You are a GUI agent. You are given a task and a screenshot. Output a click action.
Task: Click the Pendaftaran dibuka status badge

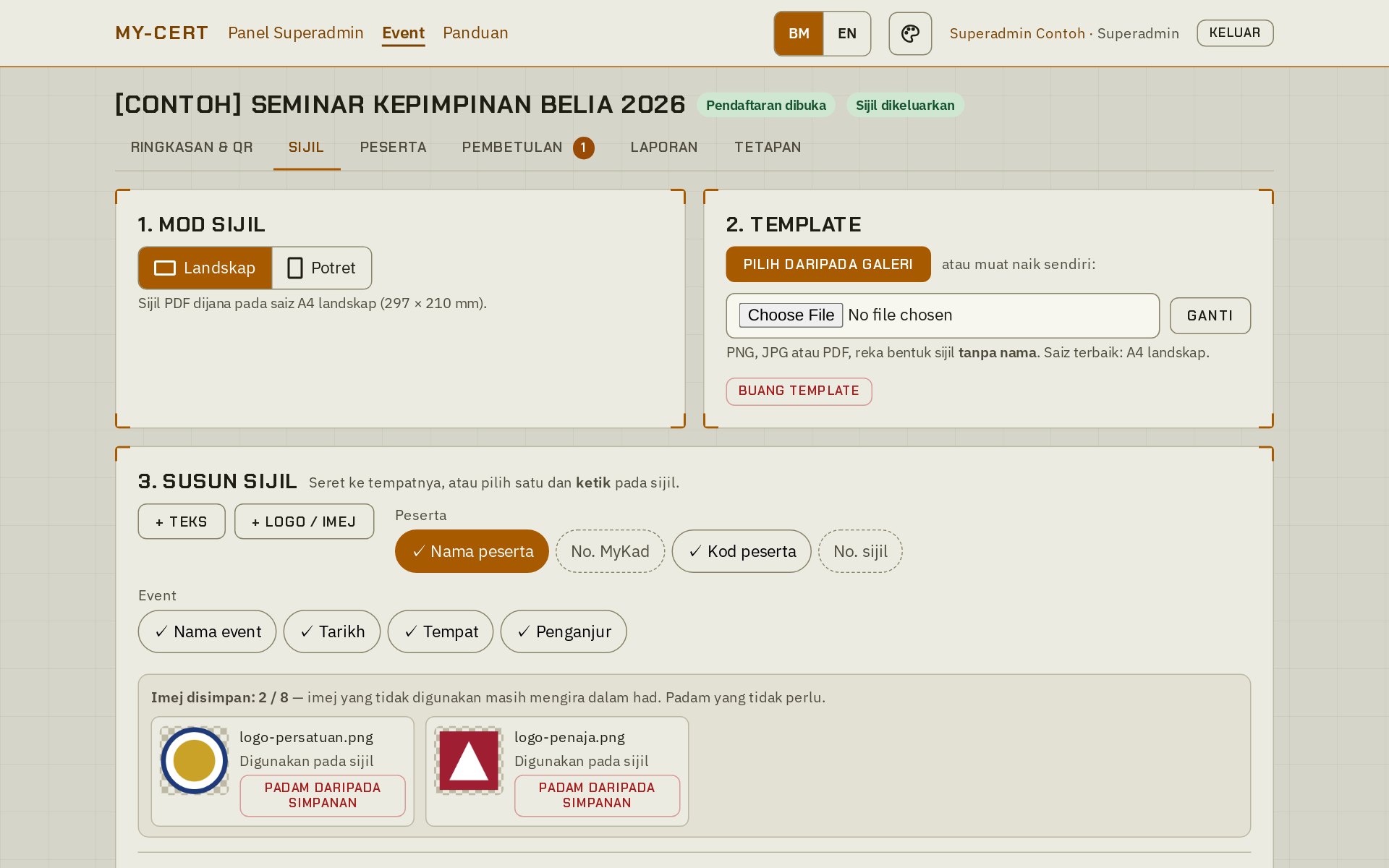pos(766,105)
